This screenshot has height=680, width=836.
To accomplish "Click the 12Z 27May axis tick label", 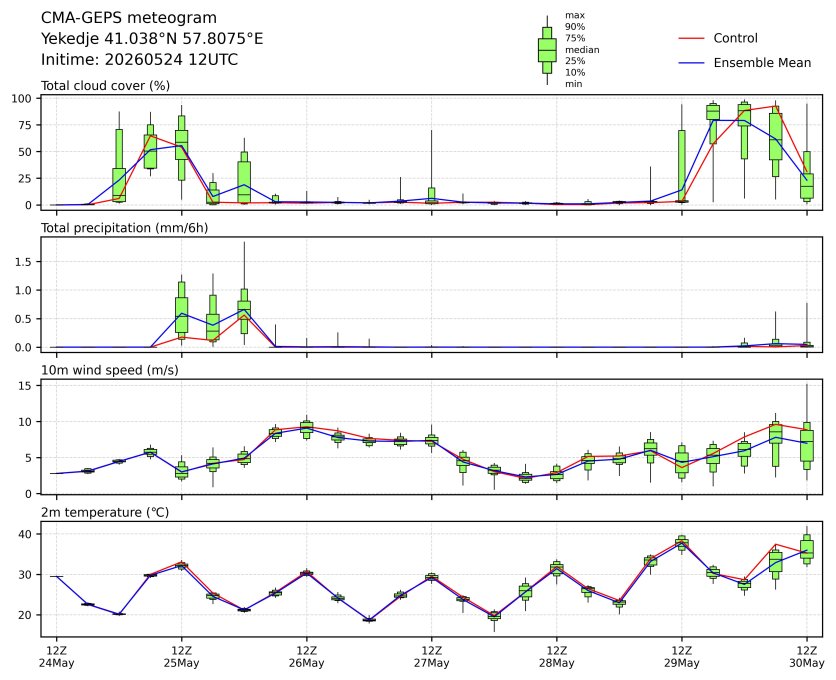I will tap(431, 657).
